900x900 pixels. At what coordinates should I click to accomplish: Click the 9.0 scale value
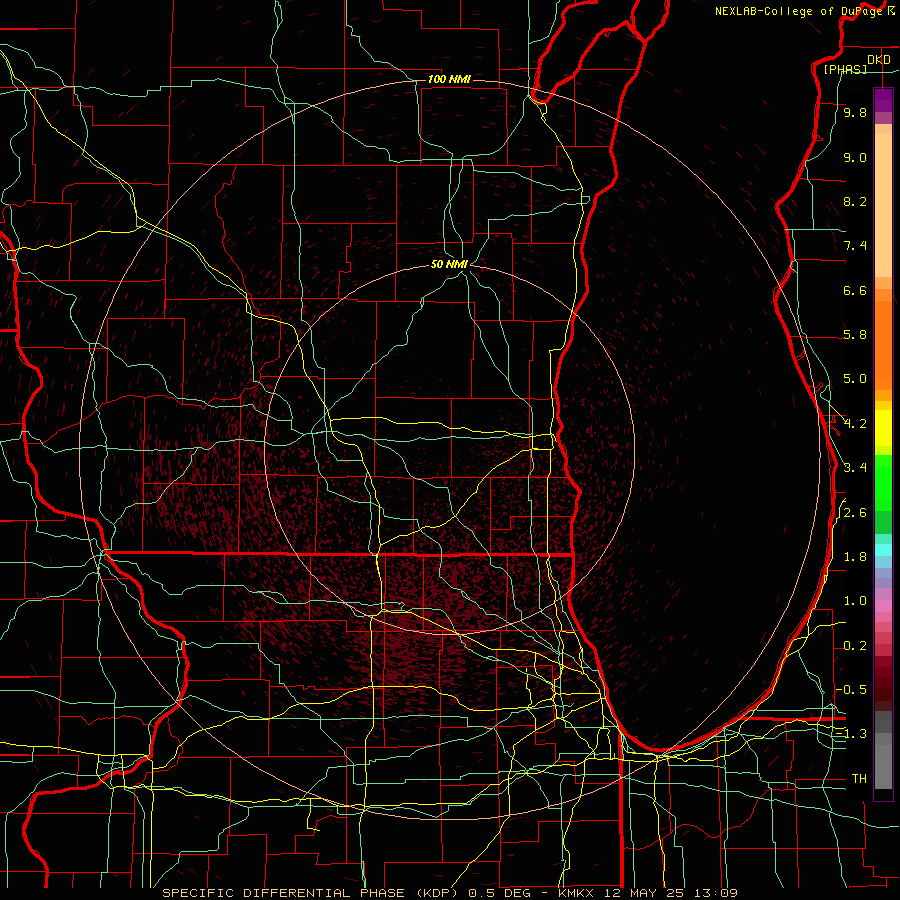click(855, 158)
